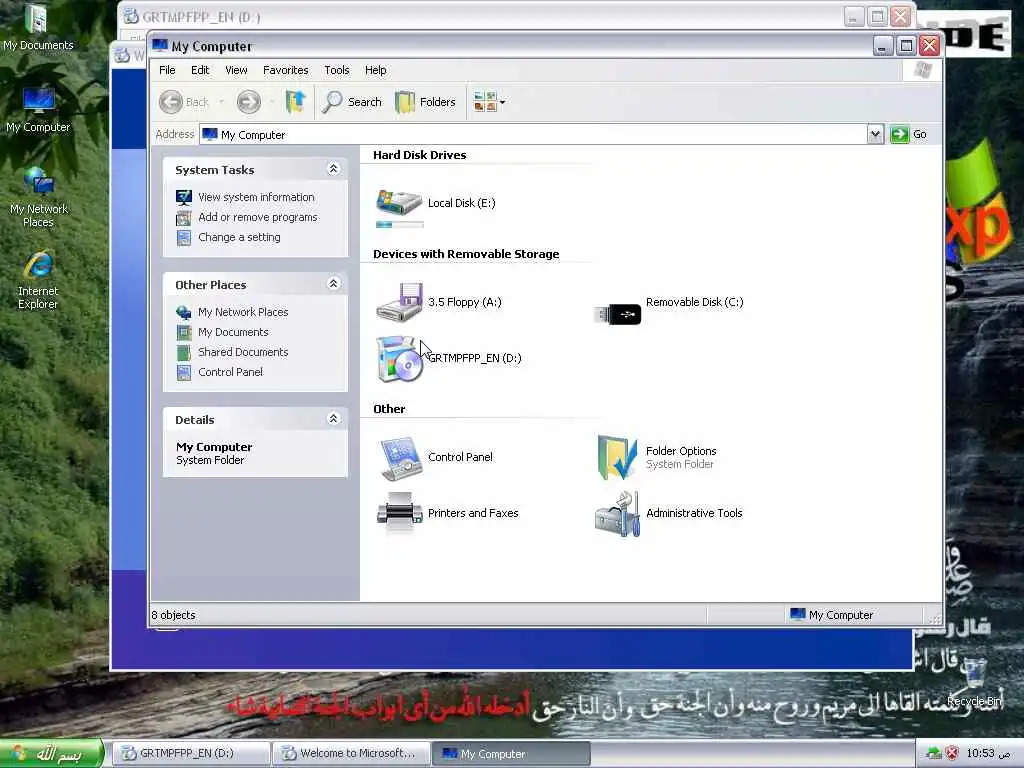This screenshot has width=1024, height=768.
Task: Expand the Address bar dropdown
Action: coord(875,135)
